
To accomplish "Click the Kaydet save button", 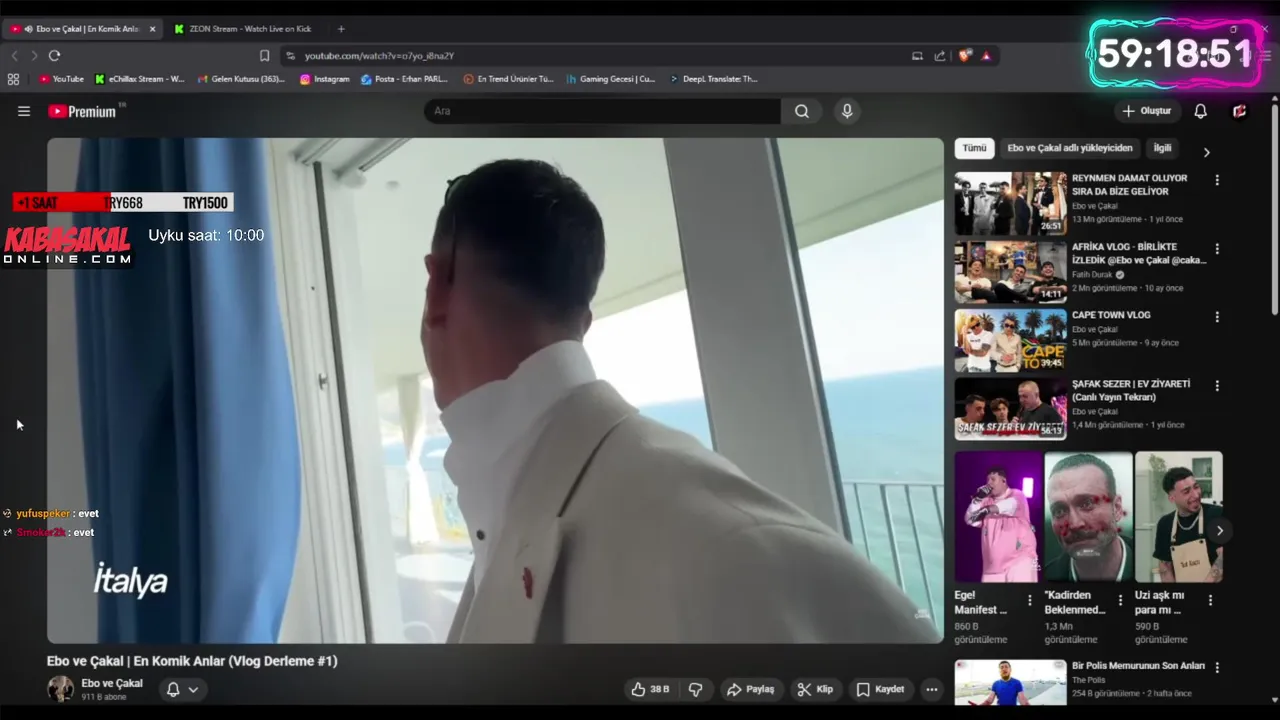I will (x=881, y=689).
